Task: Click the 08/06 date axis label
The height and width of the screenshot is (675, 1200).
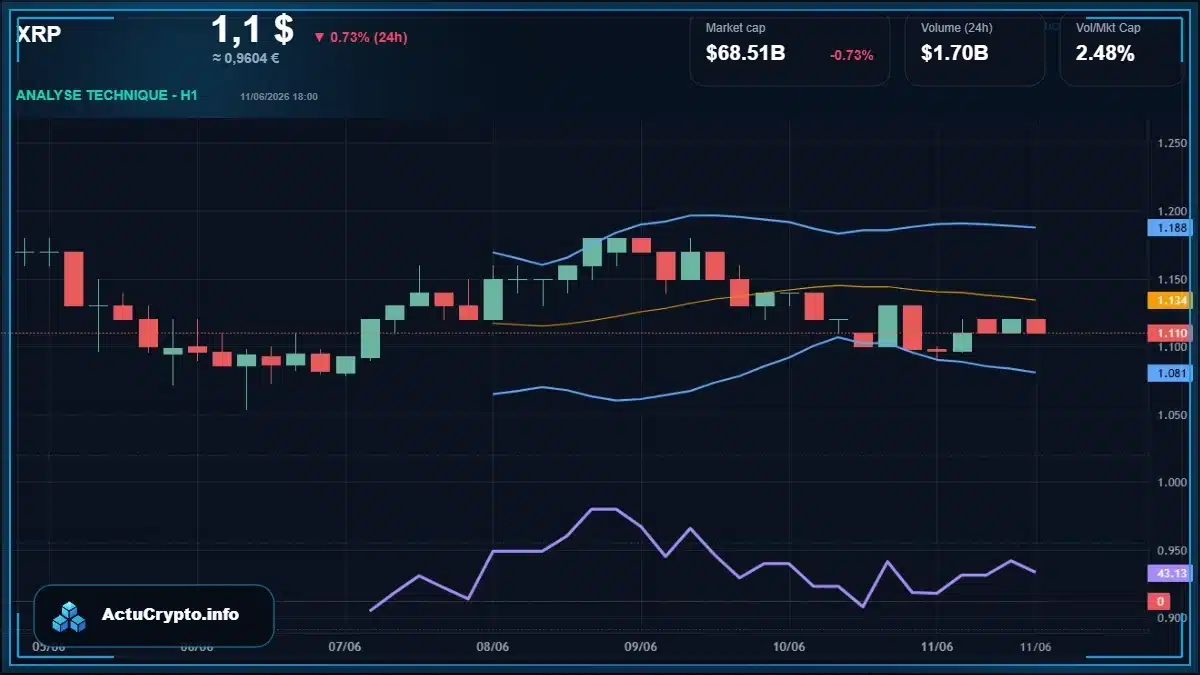Action: (x=492, y=647)
